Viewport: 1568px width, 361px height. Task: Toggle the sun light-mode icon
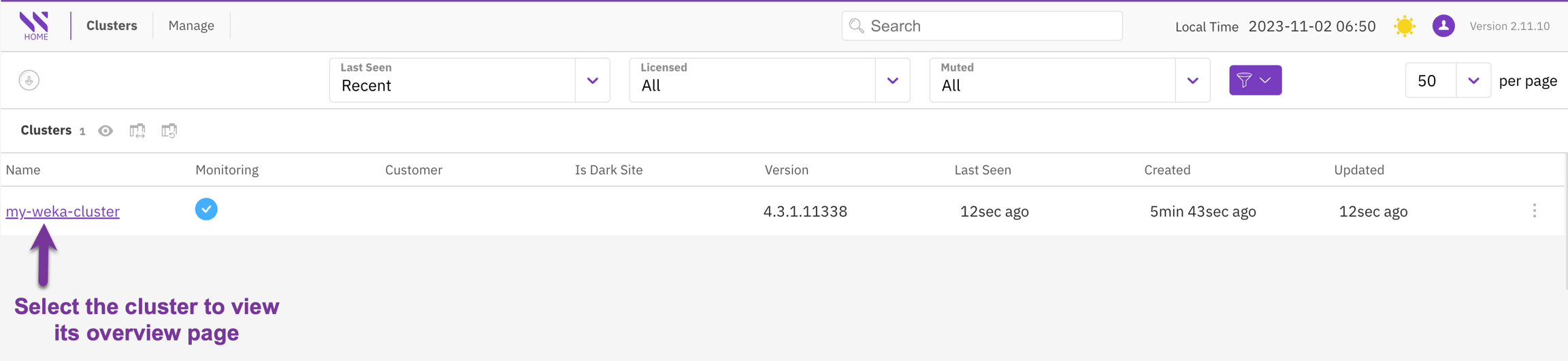[x=1404, y=26]
